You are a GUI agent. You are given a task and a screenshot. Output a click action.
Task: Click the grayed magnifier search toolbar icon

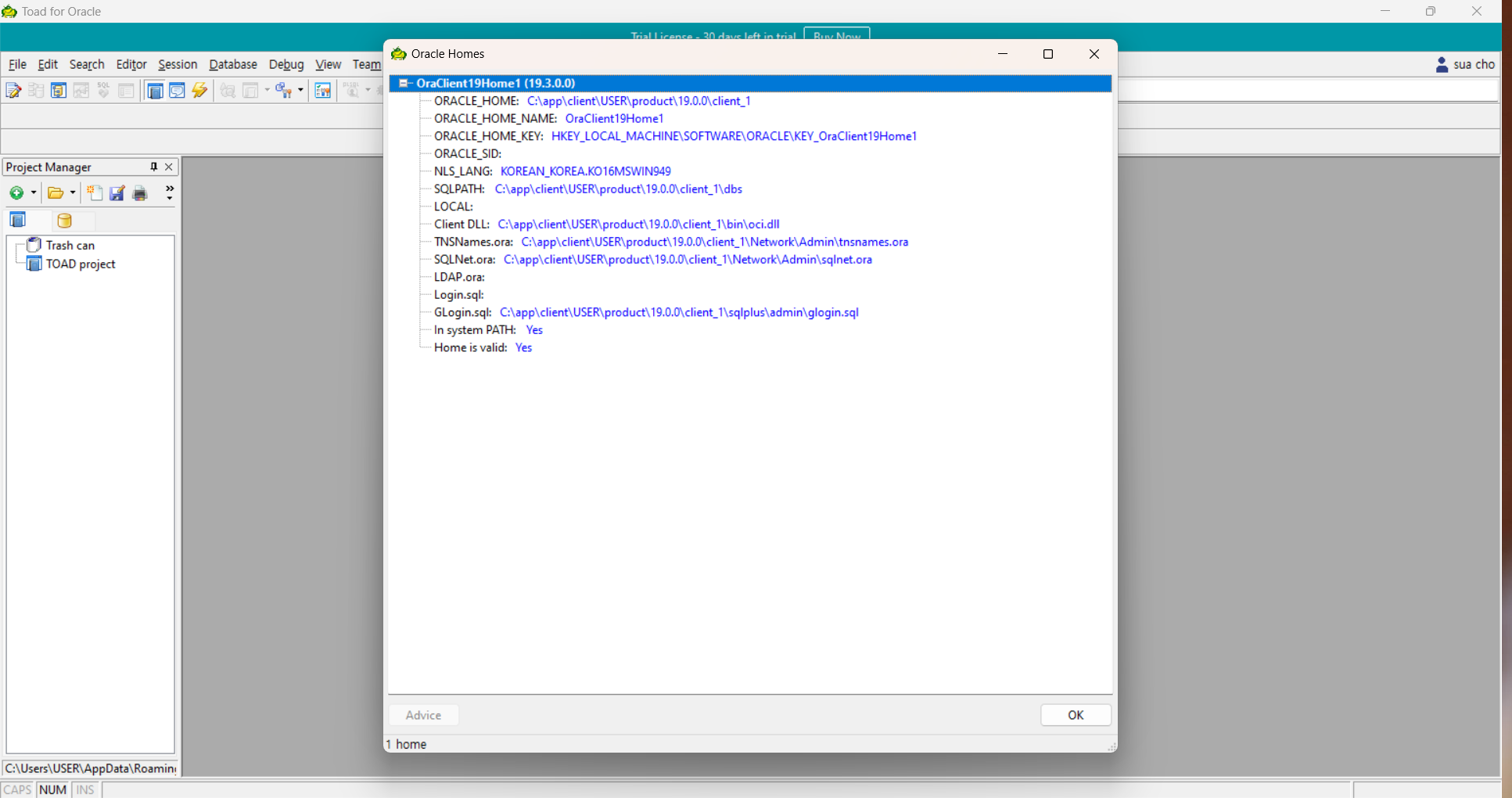pos(228,91)
